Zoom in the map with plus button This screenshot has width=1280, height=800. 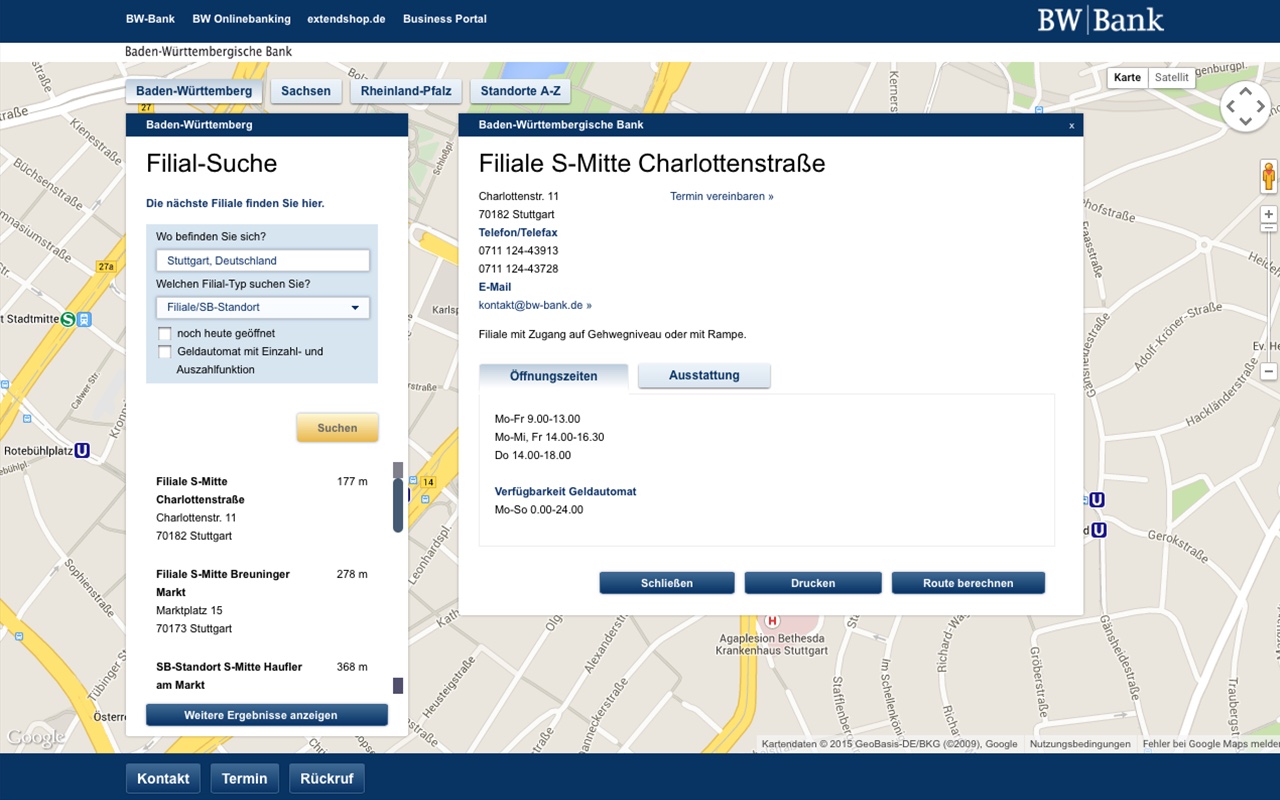coord(1269,214)
